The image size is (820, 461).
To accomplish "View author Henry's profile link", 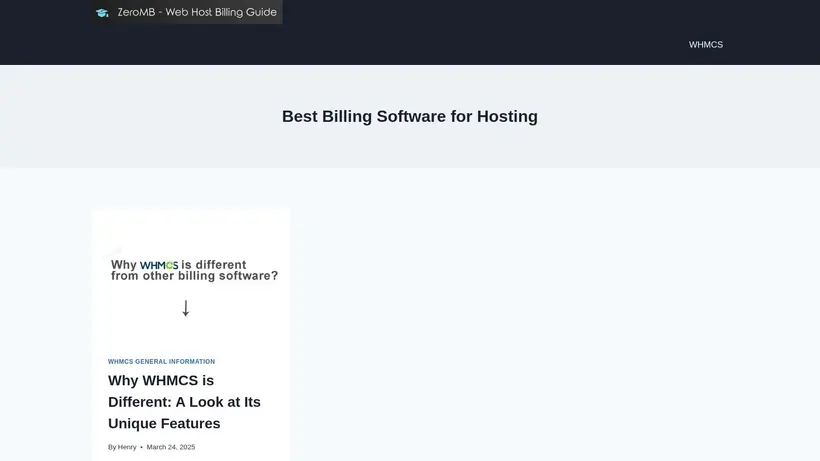I will click(127, 447).
